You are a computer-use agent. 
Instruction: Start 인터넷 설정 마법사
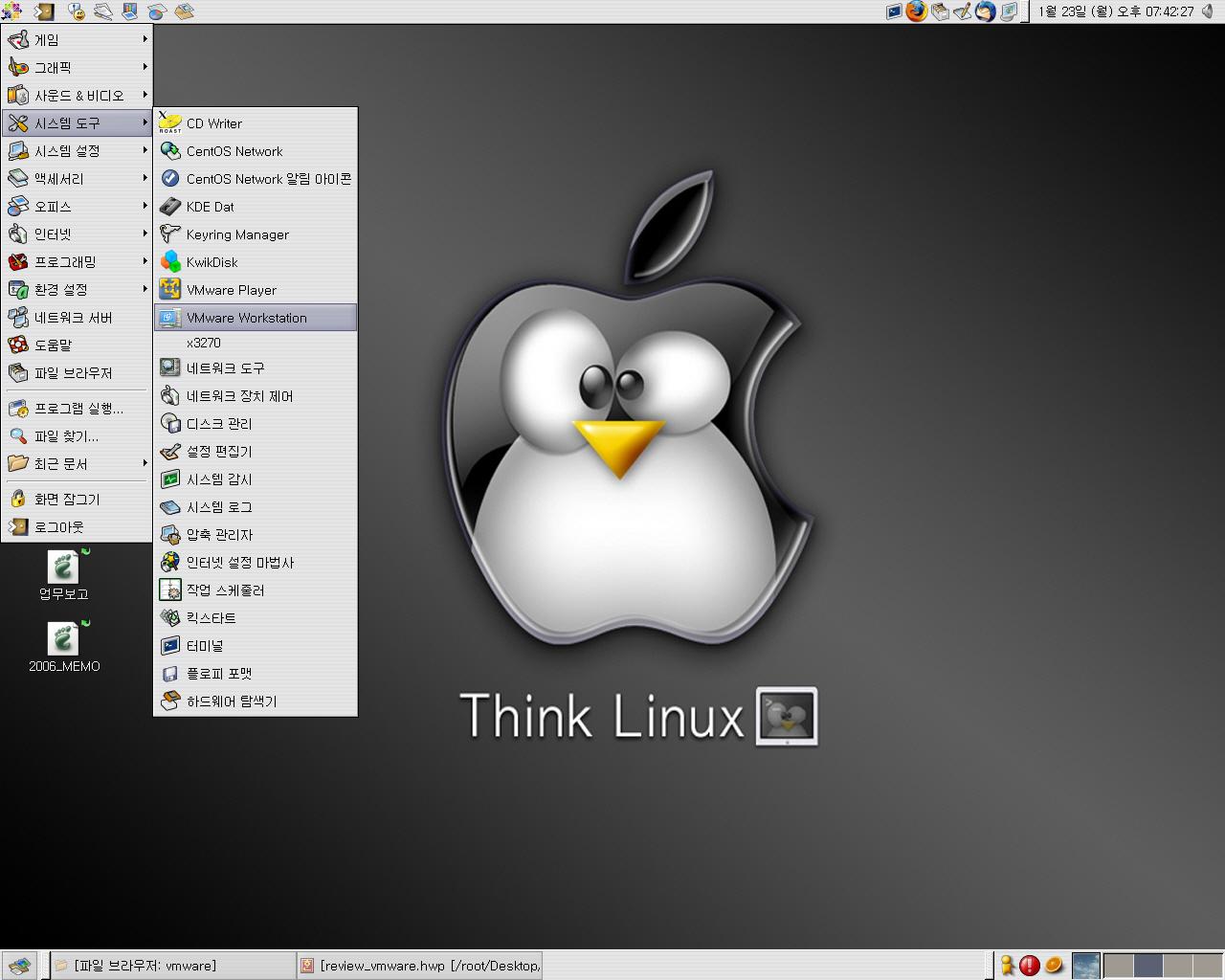coord(256,562)
